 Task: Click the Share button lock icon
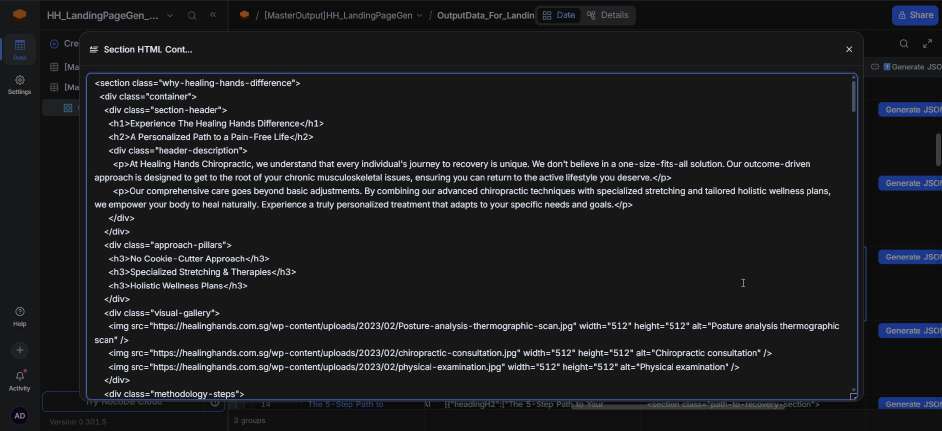[902, 16]
